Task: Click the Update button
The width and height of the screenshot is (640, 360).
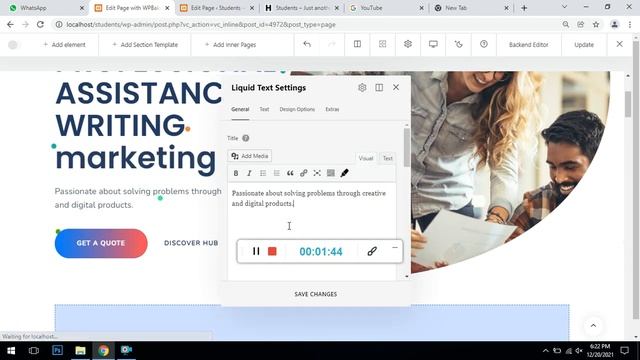Action: (x=584, y=44)
